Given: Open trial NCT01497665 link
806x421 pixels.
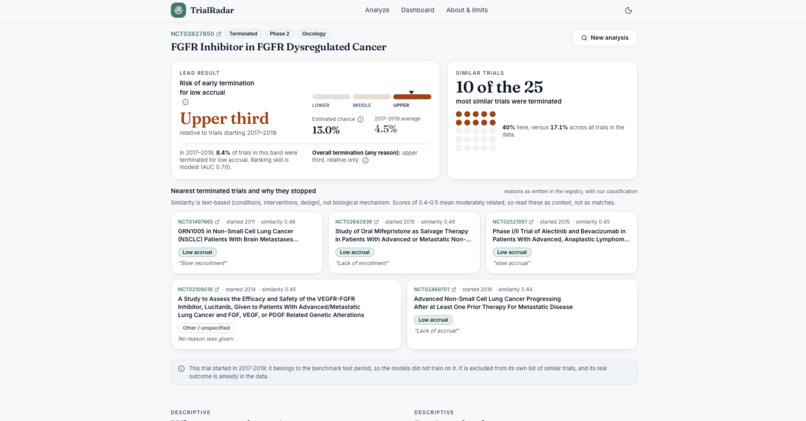Looking at the screenshot, I should pyautogui.click(x=195, y=222).
